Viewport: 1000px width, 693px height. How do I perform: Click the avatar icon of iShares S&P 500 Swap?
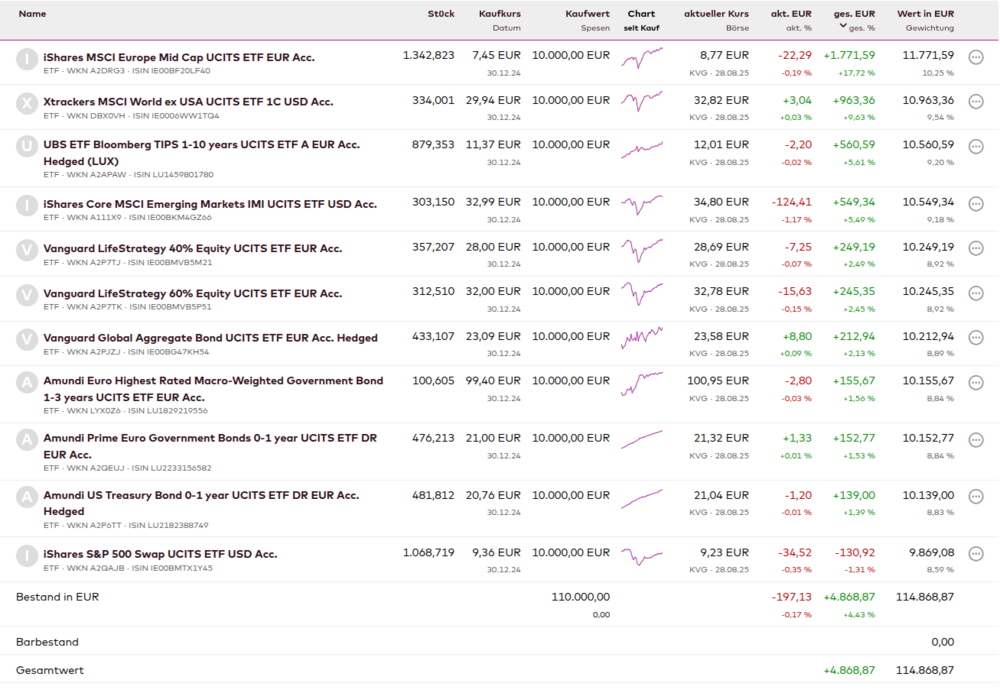coord(27,556)
